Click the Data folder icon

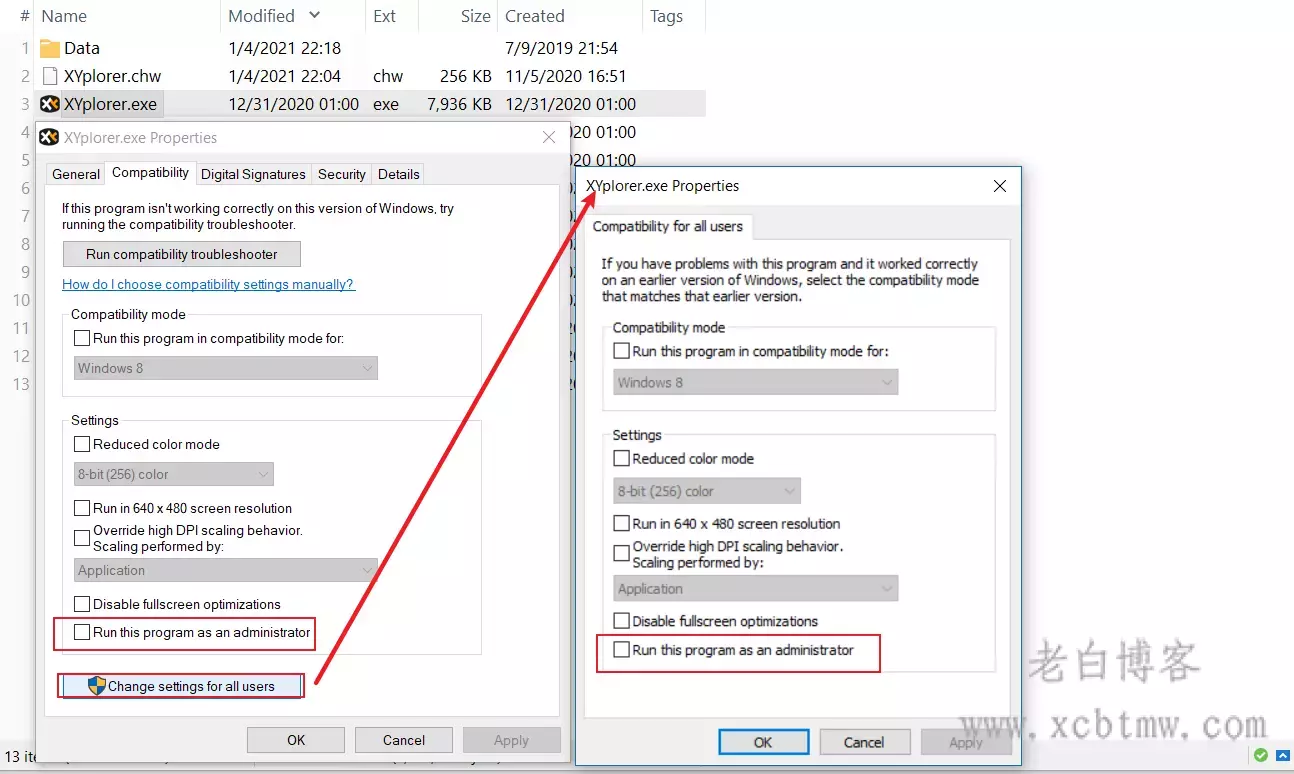point(50,48)
